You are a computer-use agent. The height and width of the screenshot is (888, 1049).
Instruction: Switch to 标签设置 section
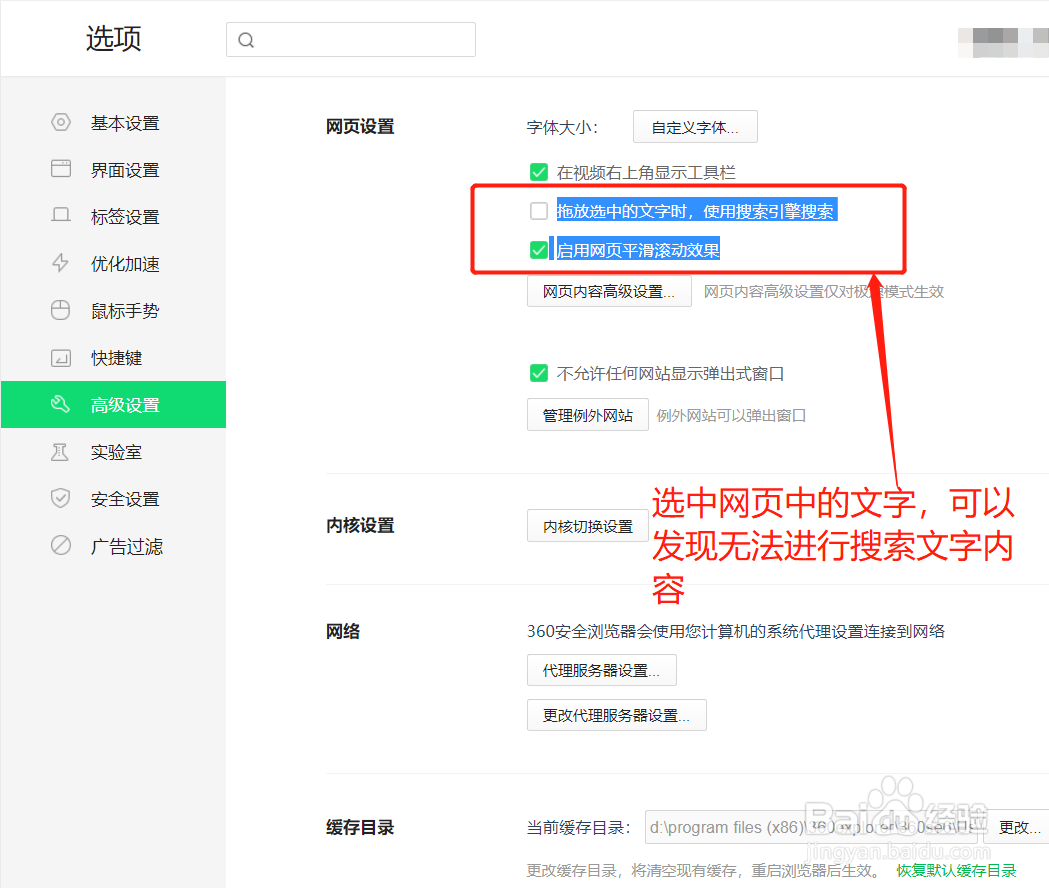(114, 217)
